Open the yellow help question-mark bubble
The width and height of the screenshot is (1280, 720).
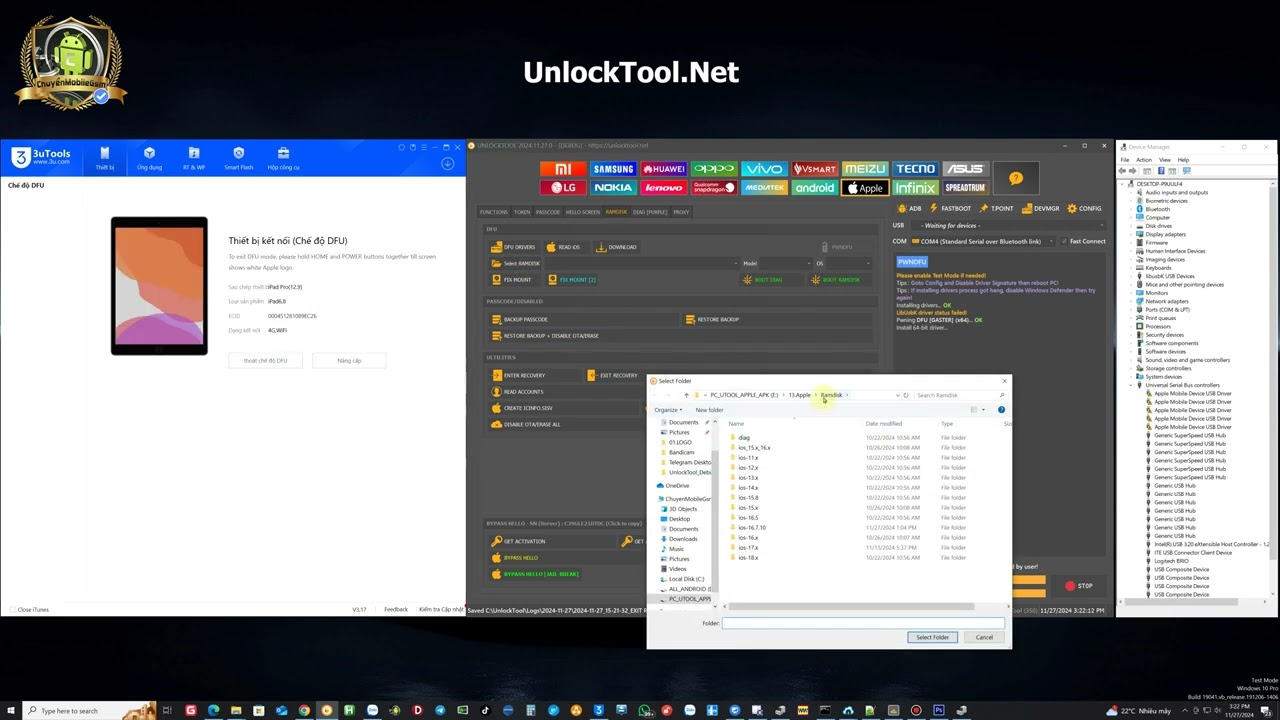(x=1016, y=179)
